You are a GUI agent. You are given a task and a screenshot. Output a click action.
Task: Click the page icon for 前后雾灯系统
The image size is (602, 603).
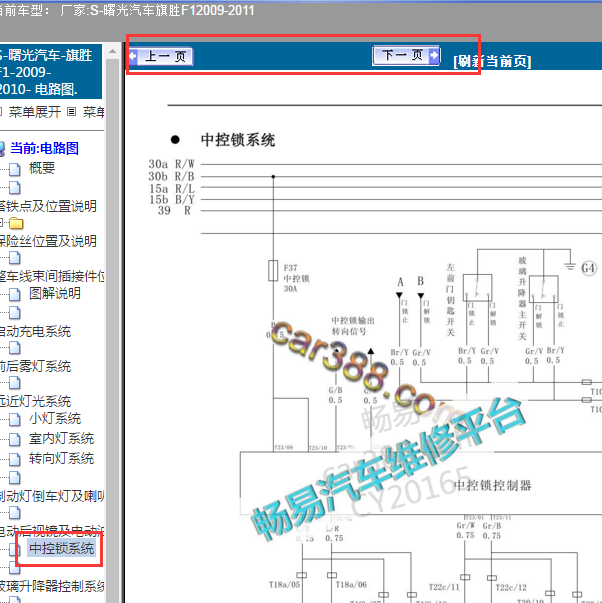pyautogui.click(x=15, y=348)
